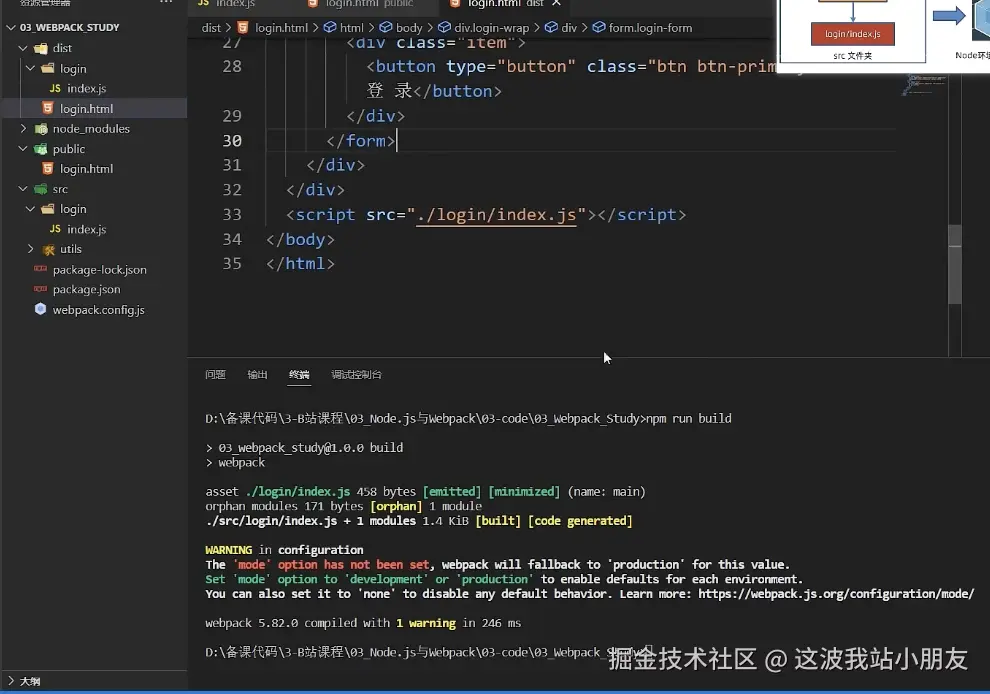Open the Explorer more actions (...) icon

(165, 5)
